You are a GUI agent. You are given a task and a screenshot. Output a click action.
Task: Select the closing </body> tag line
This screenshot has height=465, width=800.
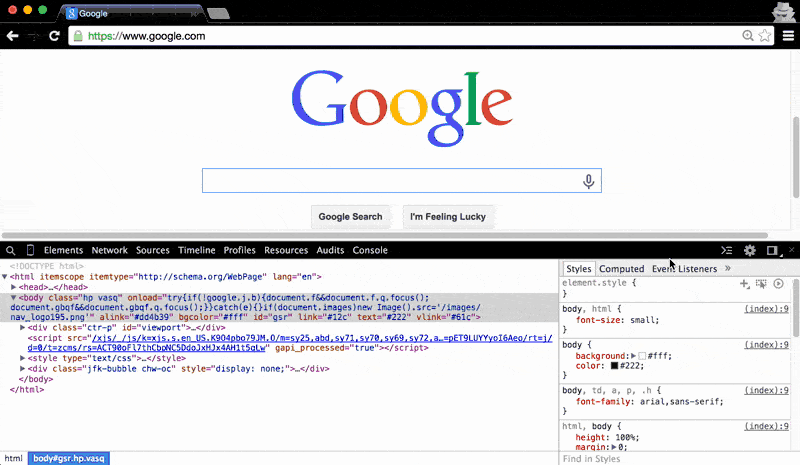(x=36, y=379)
